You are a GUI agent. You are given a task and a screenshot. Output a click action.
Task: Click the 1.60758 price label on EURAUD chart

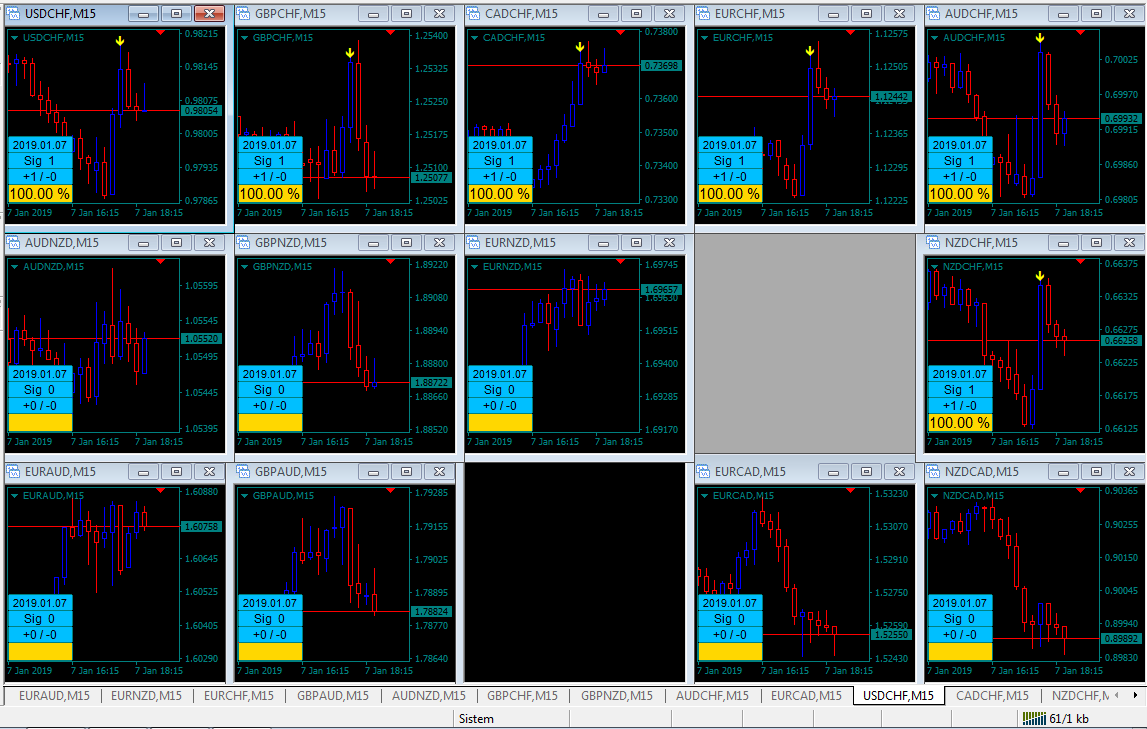point(201,526)
